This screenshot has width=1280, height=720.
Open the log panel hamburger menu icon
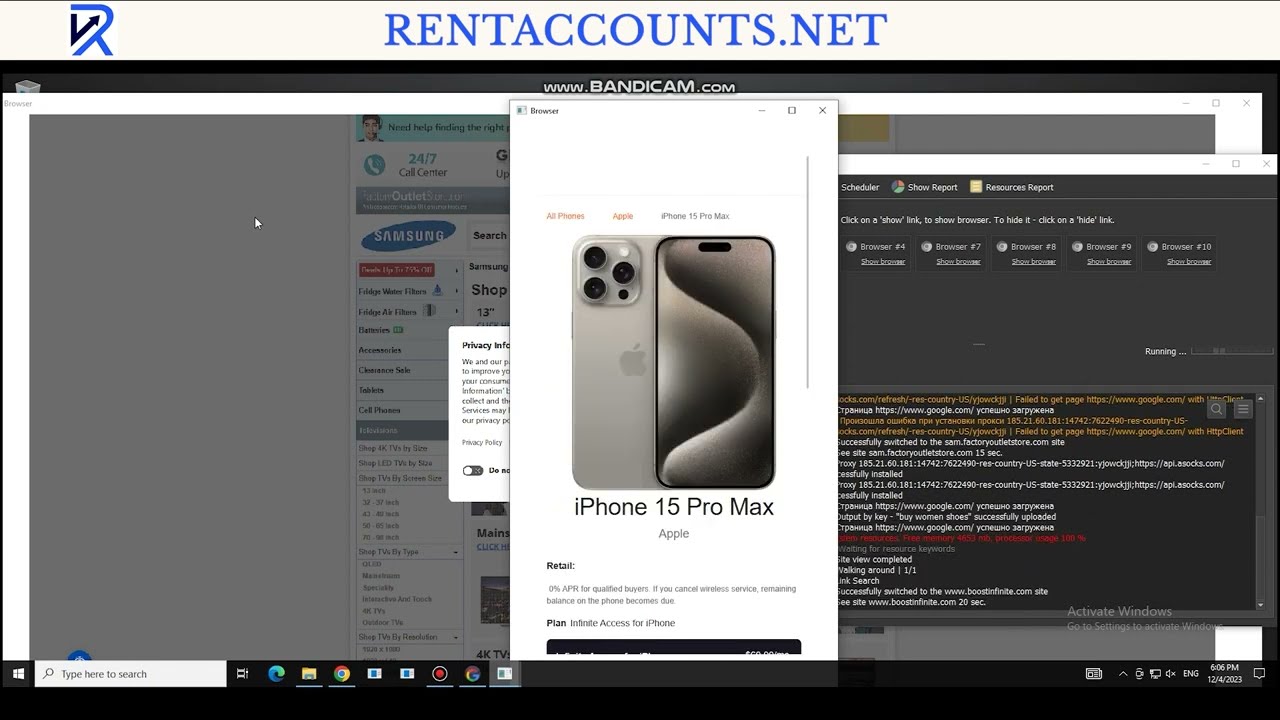[x=1243, y=409]
